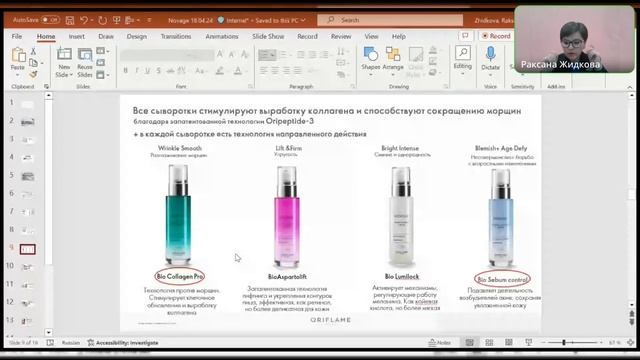Open the Font dialog launcher
Image resolution: width=640 pixels, height=360 pixels.
coord(250,87)
